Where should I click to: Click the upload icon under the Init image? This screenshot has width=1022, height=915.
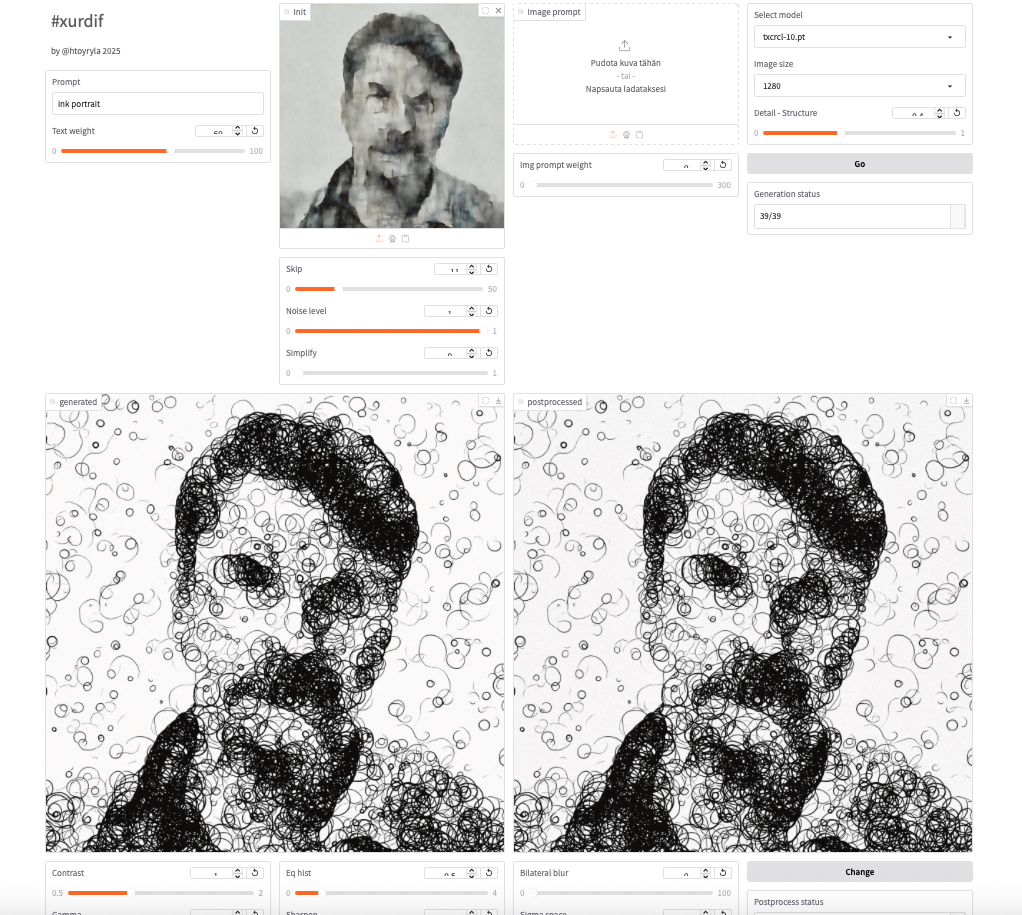tap(379, 238)
